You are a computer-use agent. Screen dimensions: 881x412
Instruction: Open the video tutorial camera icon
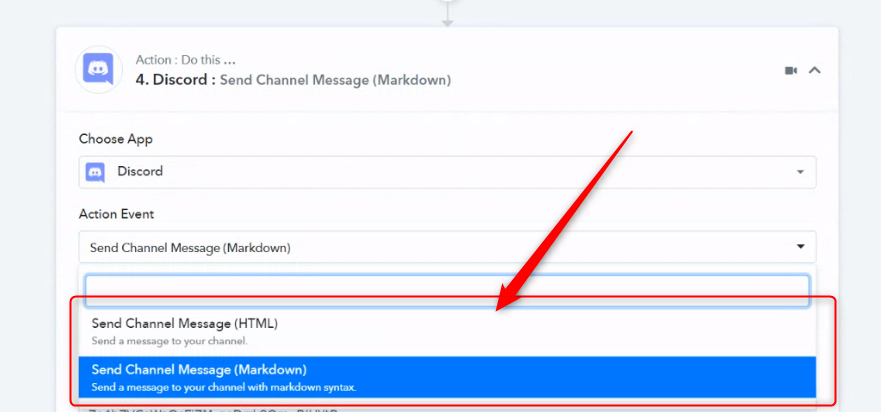click(x=791, y=71)
